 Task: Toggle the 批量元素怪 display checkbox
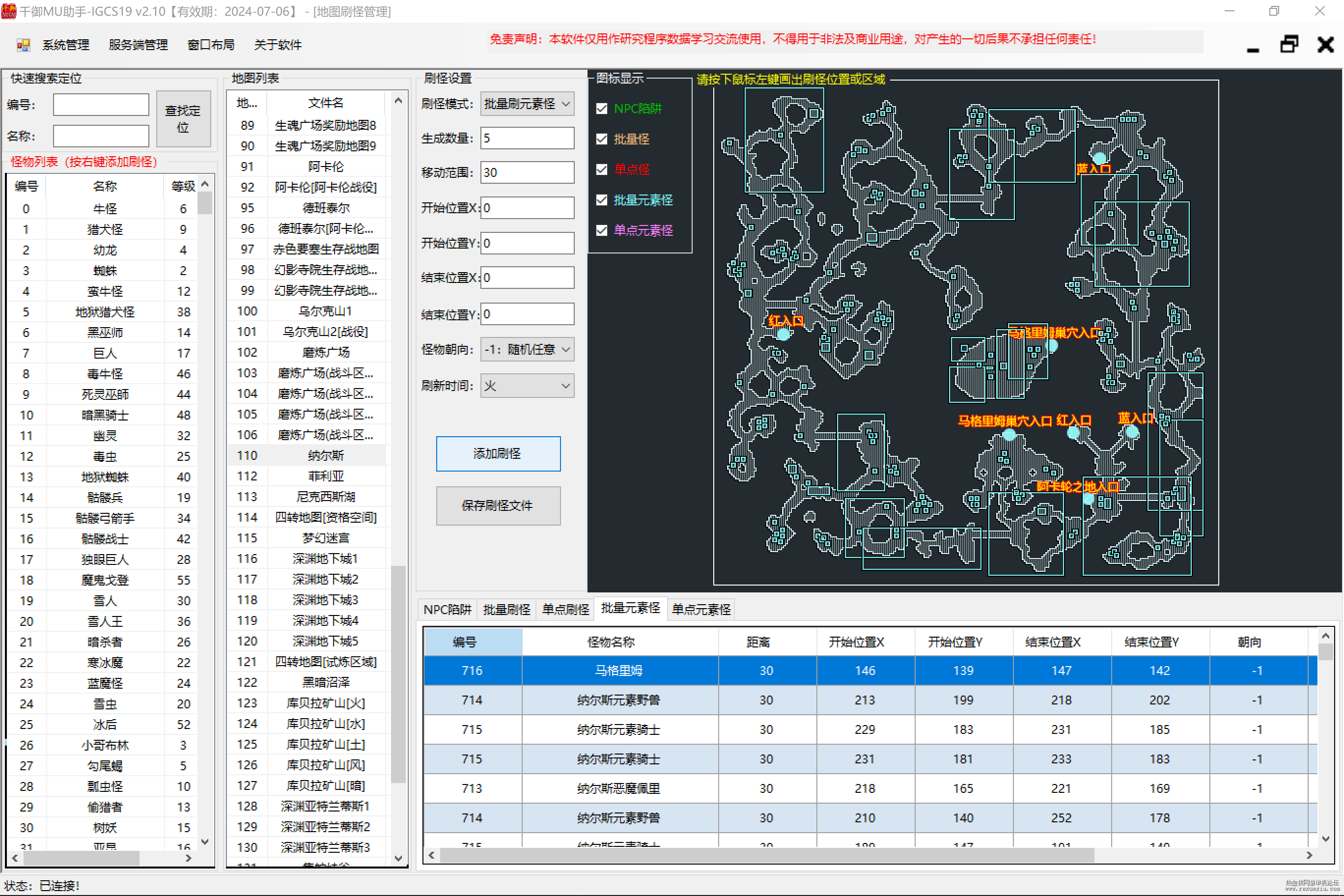pyautogui.click(x=602, y=200)
